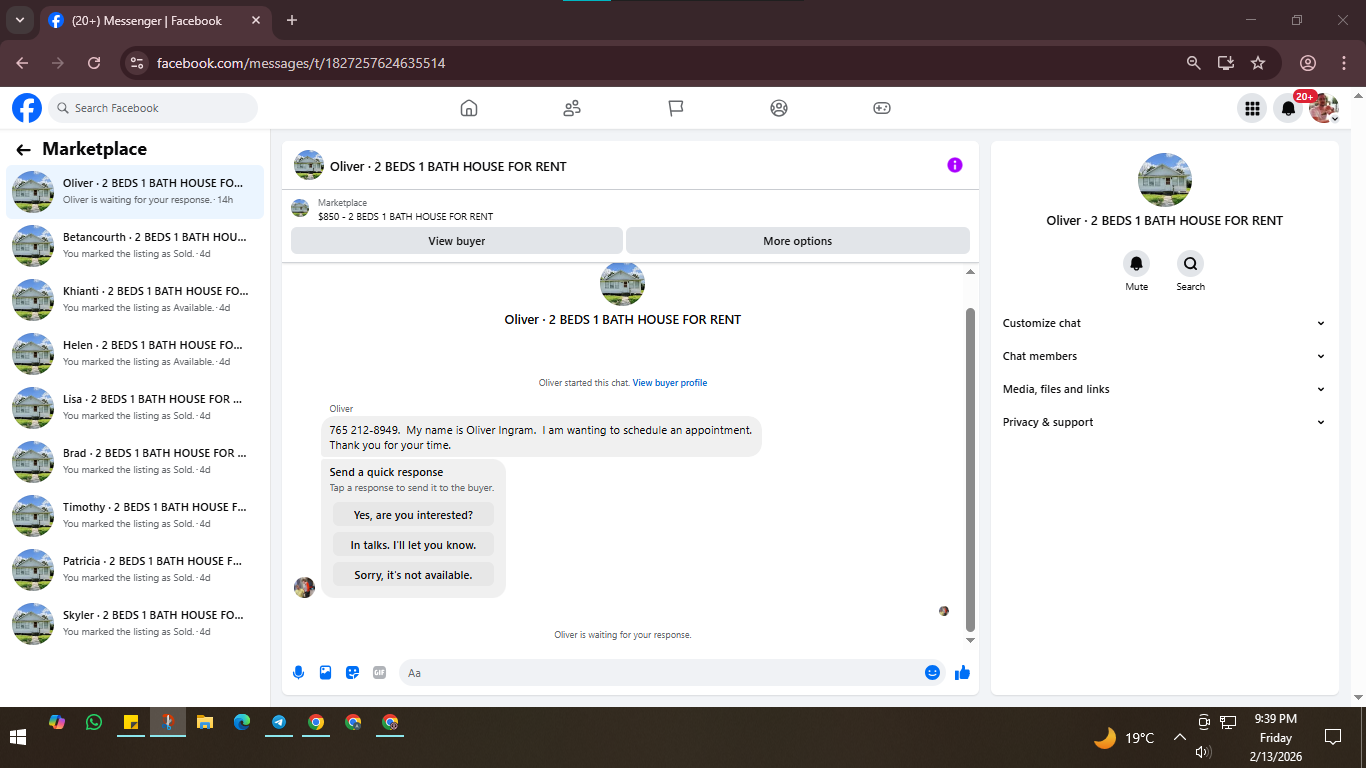Viewport: 1366px width, 768px height.
Task: Open the View buyer profile link
Action: click(x=669, y=383)
